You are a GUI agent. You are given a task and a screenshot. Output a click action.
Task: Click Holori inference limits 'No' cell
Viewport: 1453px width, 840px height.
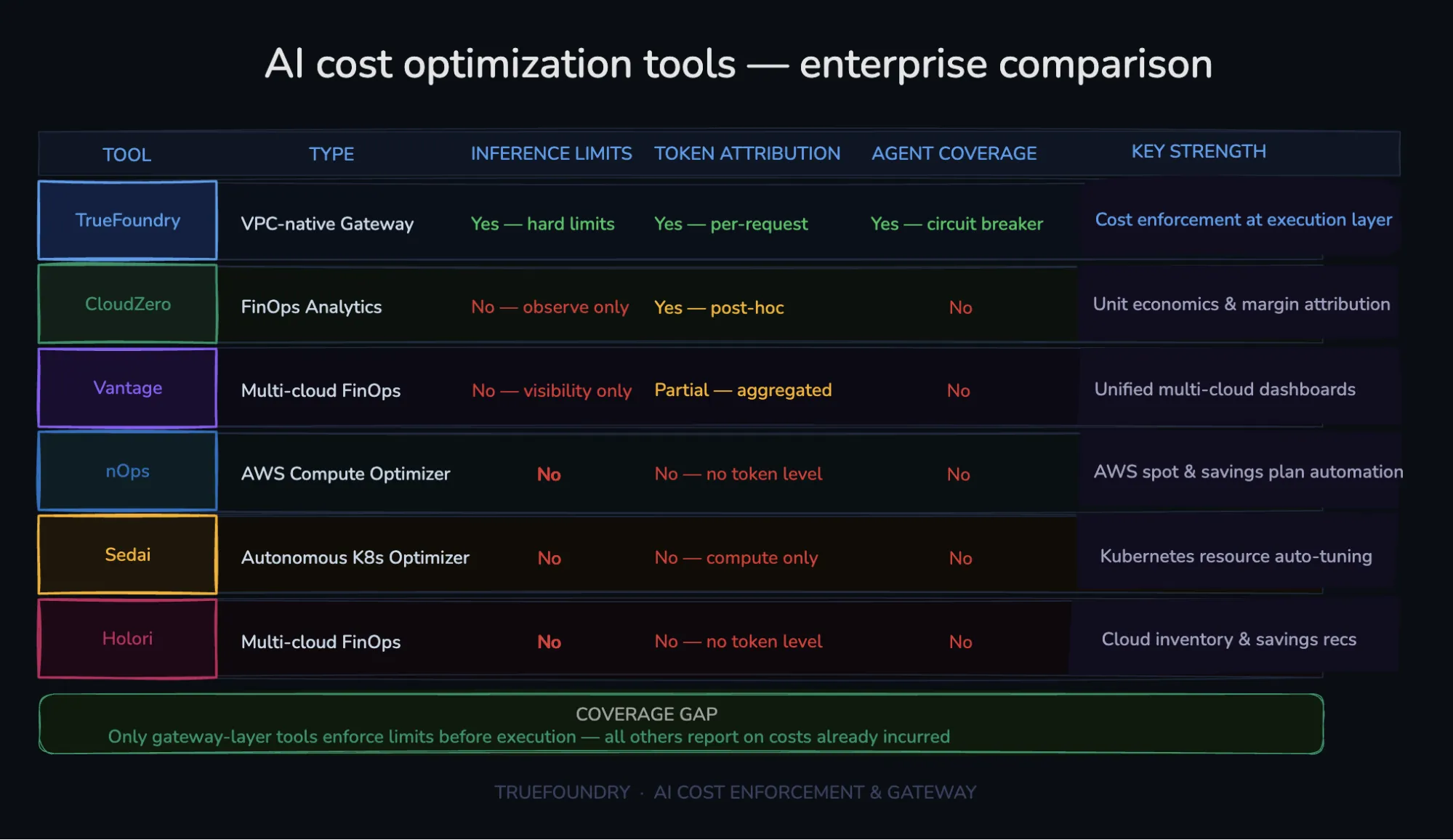tap(549, 642)
